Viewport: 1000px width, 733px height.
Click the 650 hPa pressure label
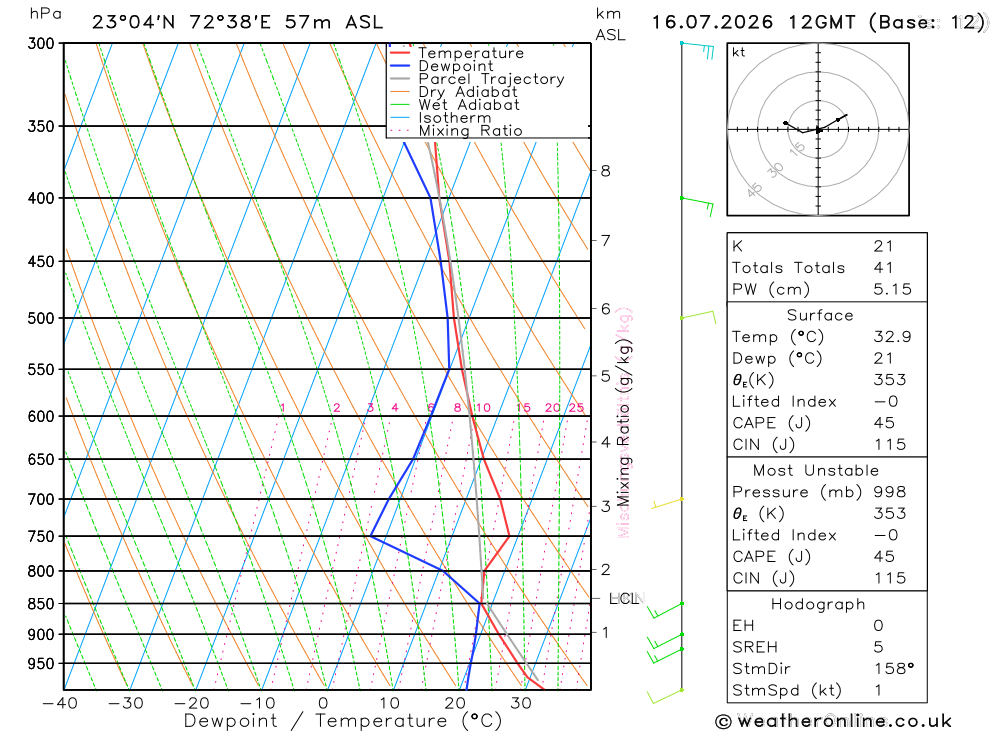[41, 459]
